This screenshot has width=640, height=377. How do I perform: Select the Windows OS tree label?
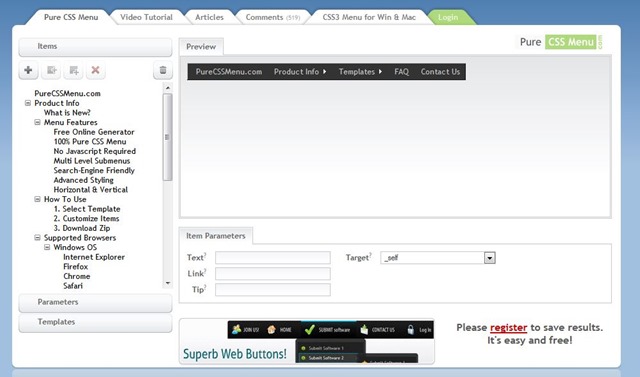pos(75,247)
